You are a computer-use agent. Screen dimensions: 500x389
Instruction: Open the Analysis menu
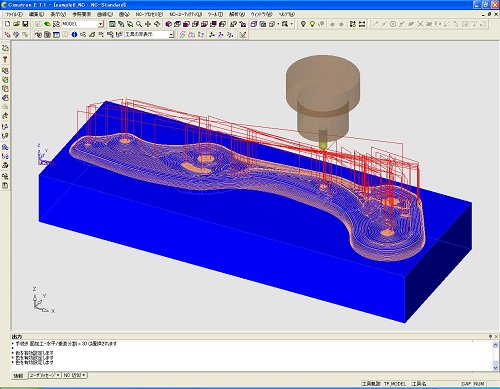pyautogui.click(x=237, y=14)
